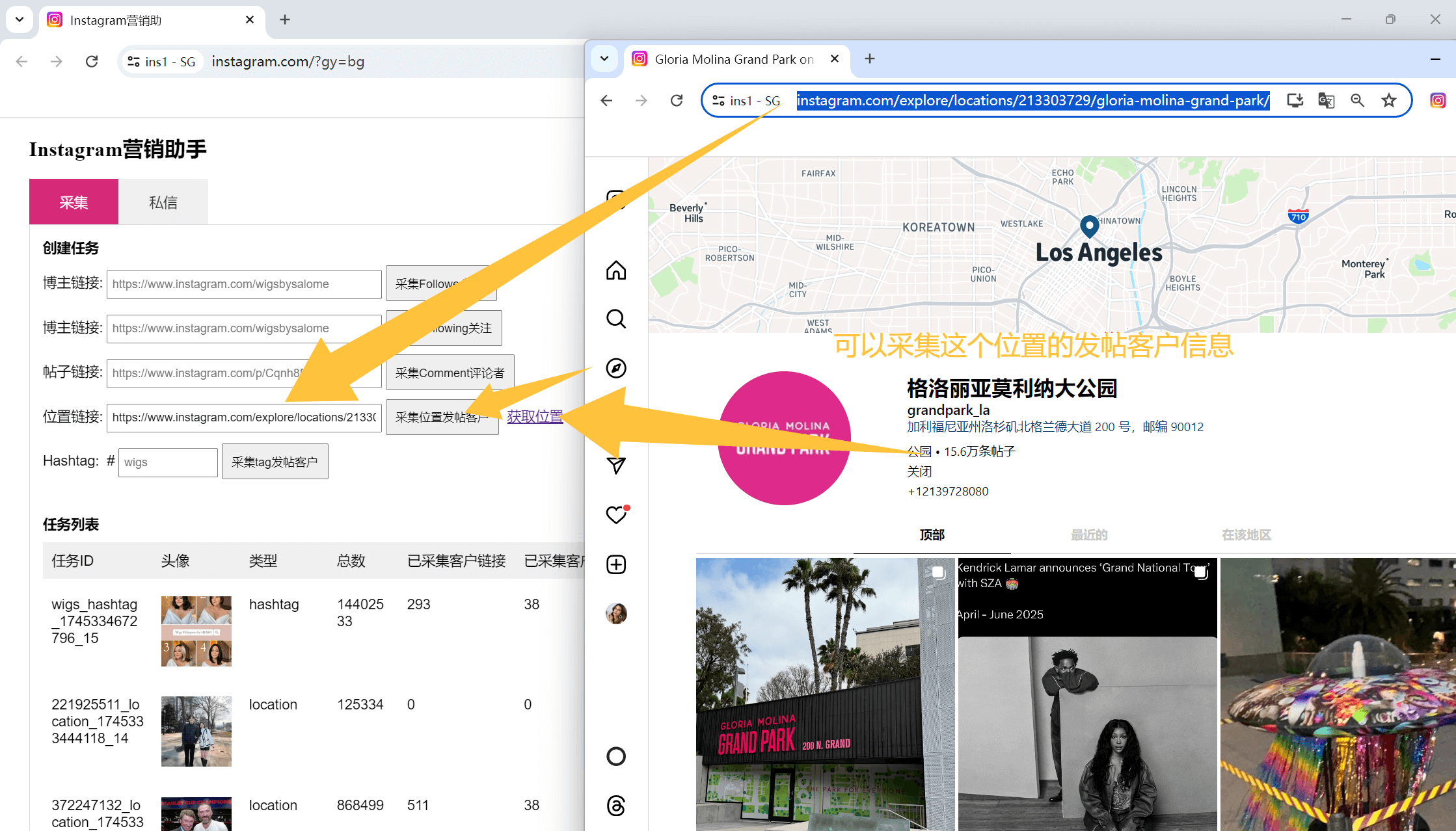The image size is (1456, 831).
Task: Open the Instagram search icon in sidebar
Action: point(616,319)
